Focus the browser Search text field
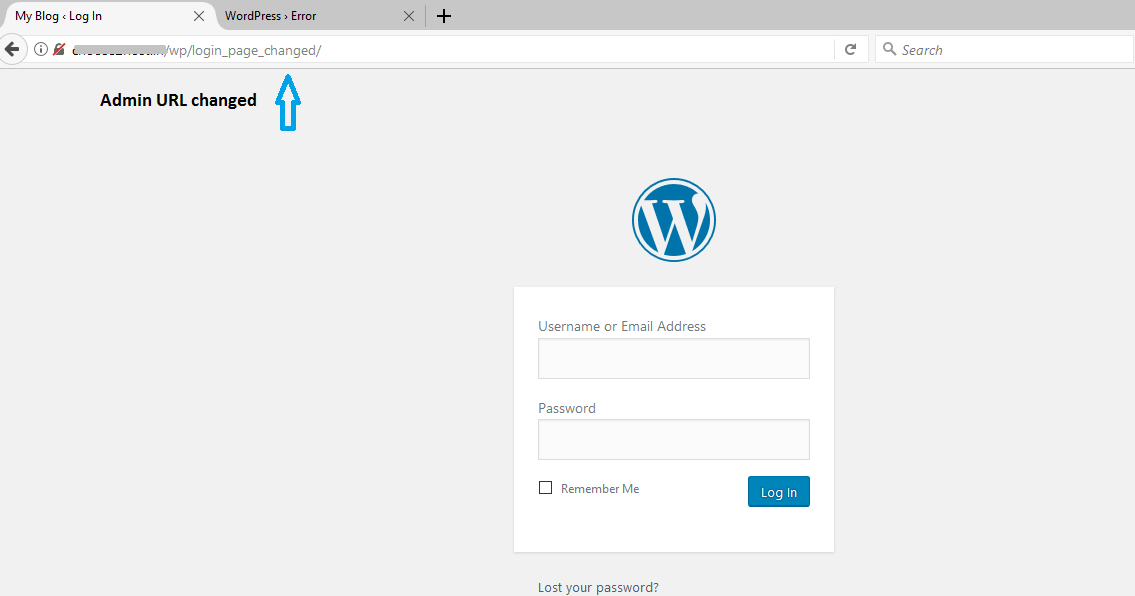This screenshot has height=596, width=1135. pyautogui.click(x=1010, y=49)
